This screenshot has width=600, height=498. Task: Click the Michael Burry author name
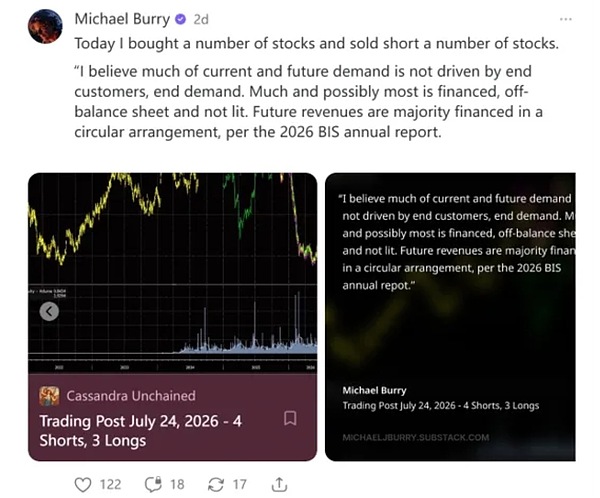122,19
